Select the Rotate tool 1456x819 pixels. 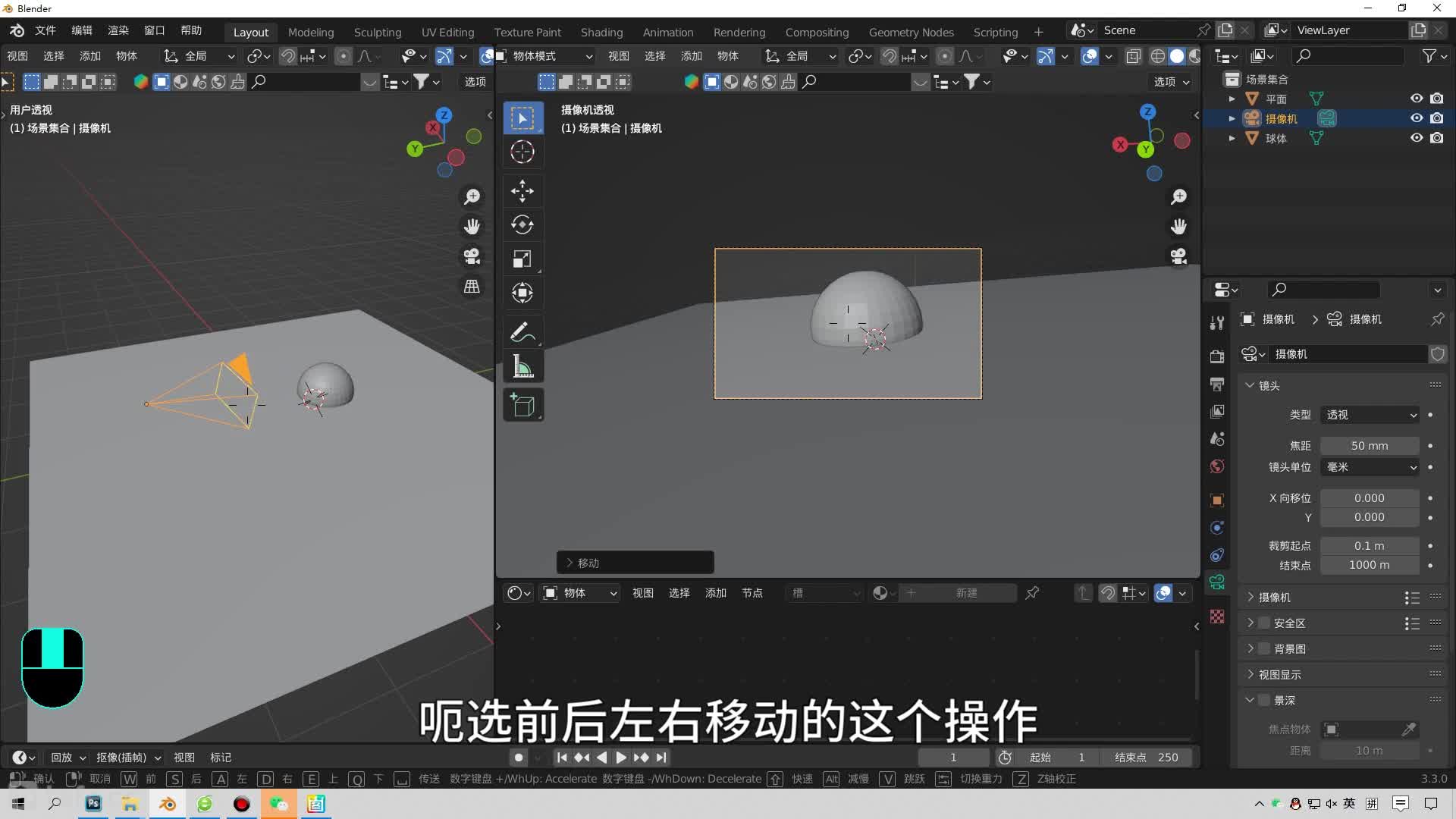coord(522,224)
